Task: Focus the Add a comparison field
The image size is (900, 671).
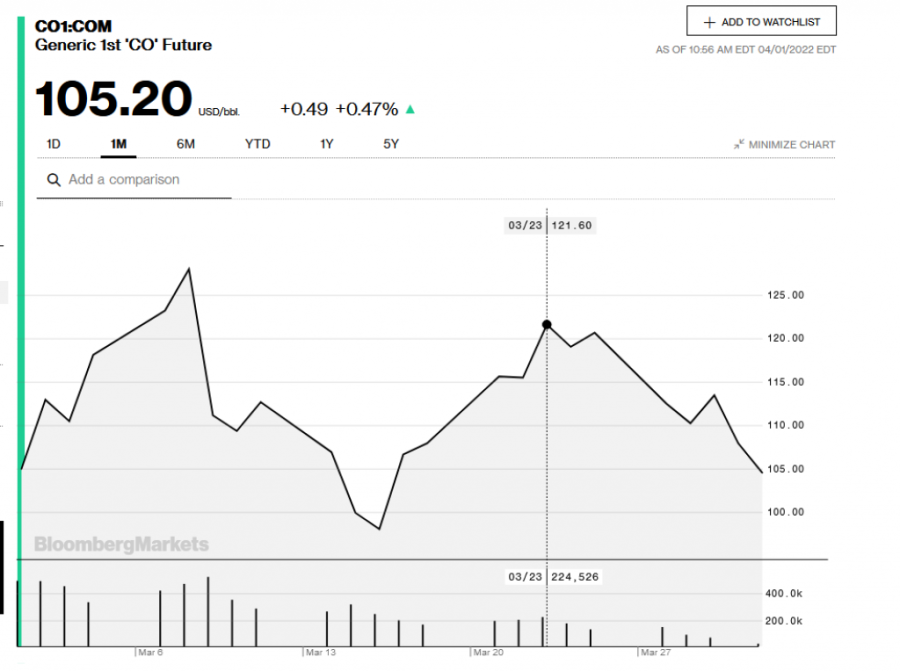Action: click(140, 180)
